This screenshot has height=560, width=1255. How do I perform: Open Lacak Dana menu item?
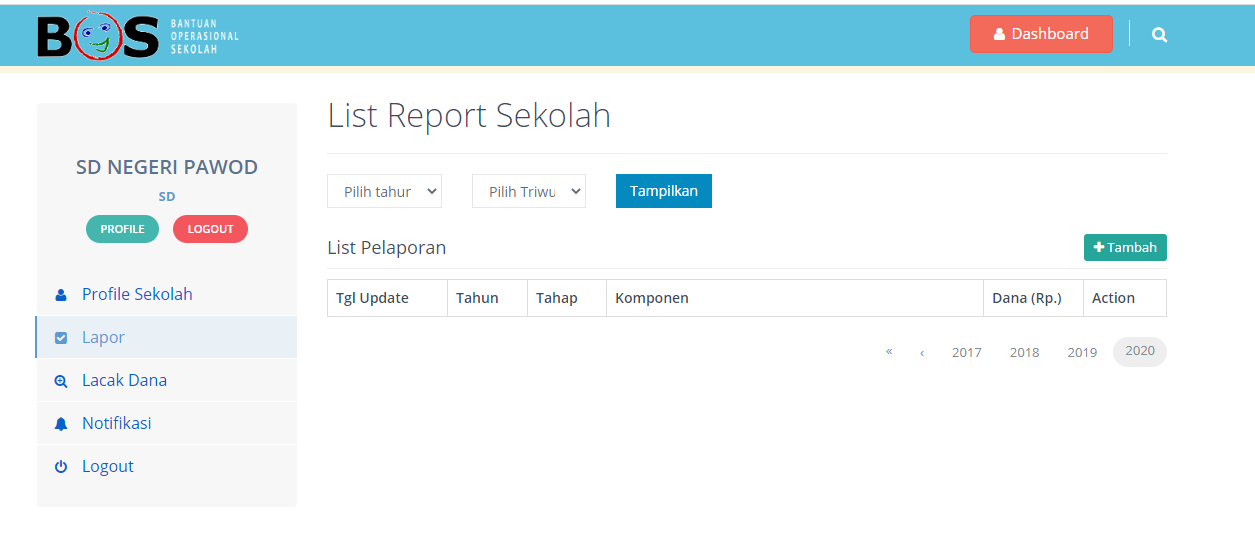[167, 380]
